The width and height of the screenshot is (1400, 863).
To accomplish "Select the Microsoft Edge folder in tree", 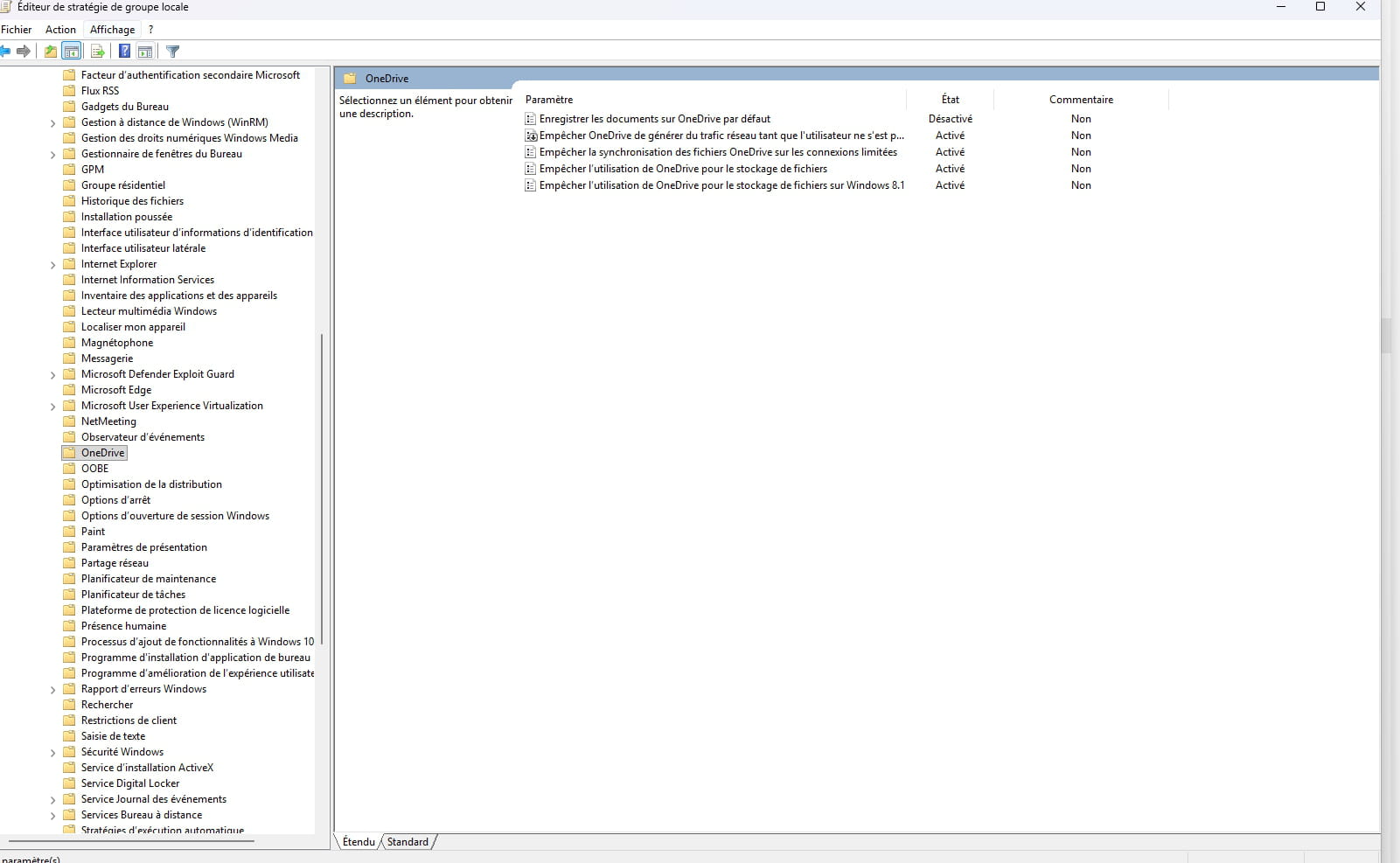I will click(116, 390).
